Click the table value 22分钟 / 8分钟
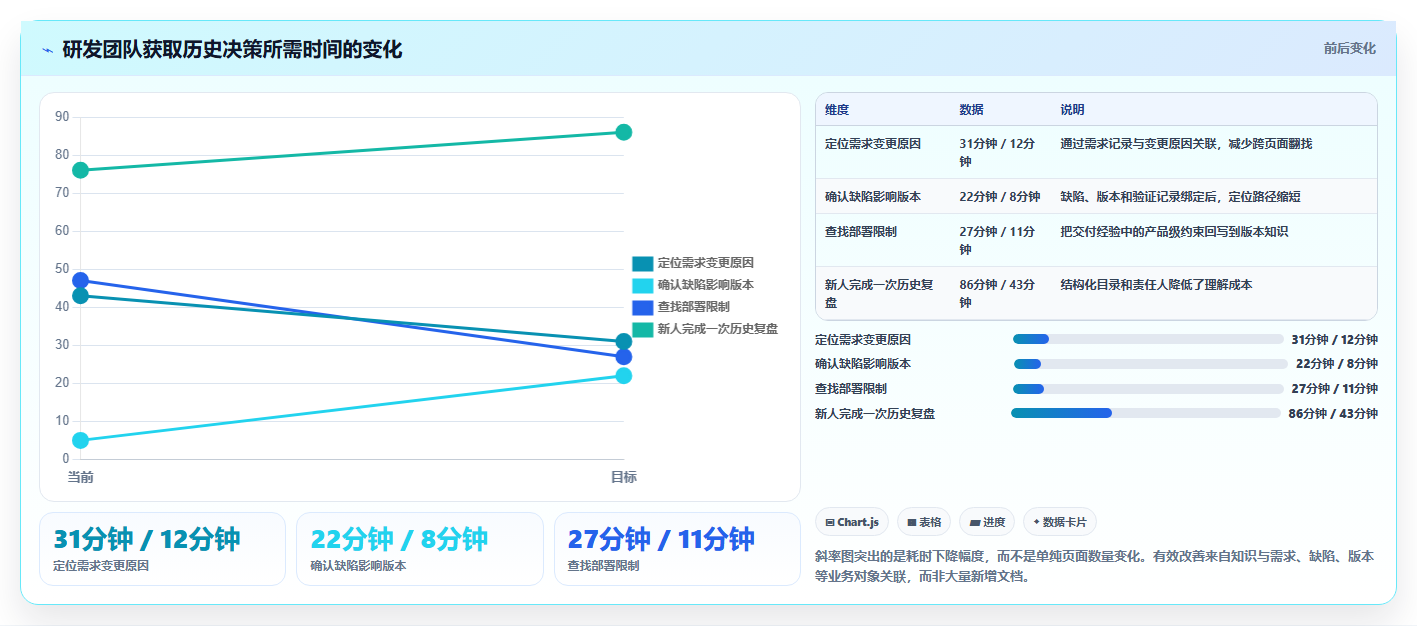The height and width of the screenshot is (626, 1417). click(1000, 197)
